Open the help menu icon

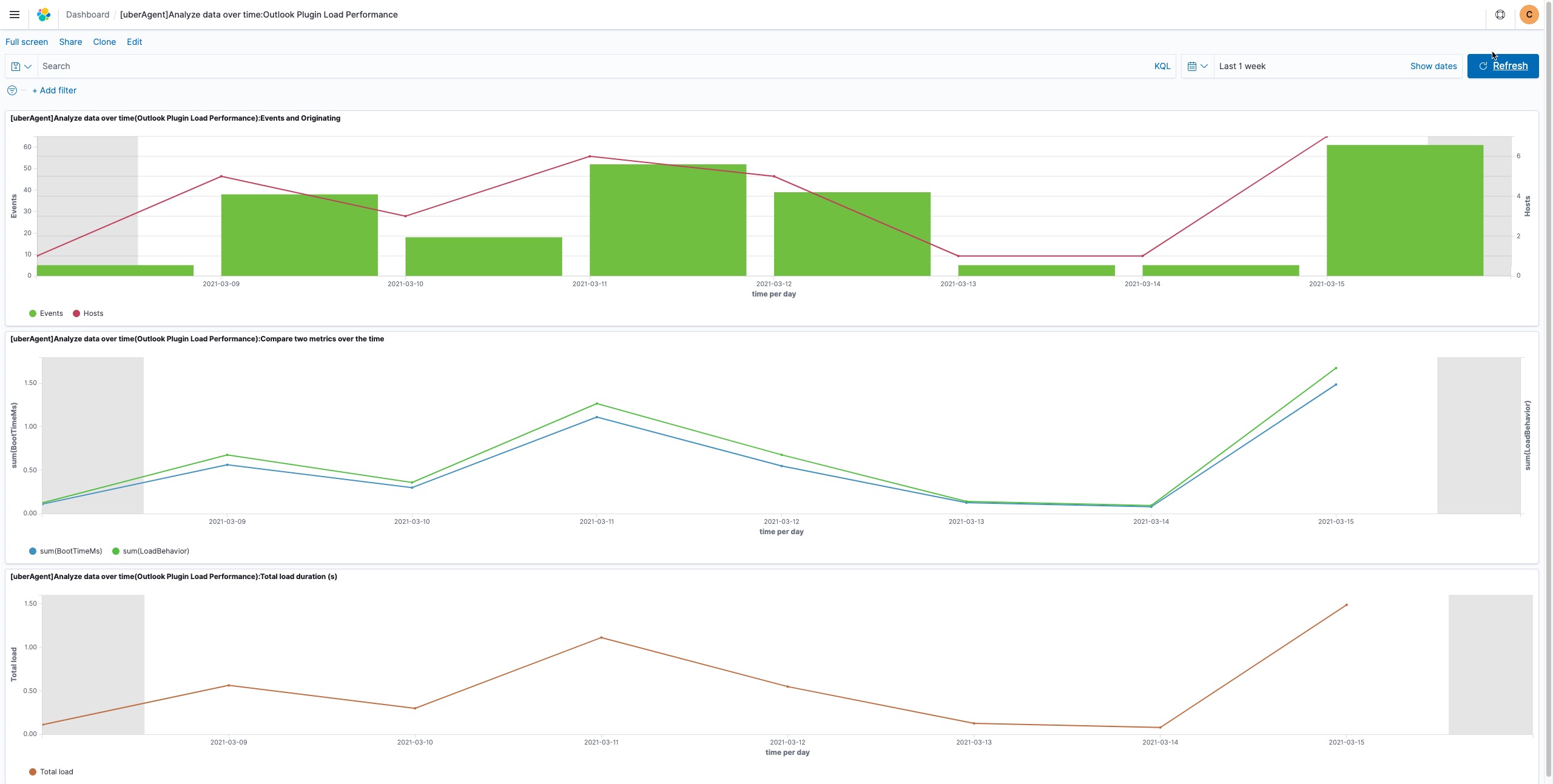[x=1500, y=15]
